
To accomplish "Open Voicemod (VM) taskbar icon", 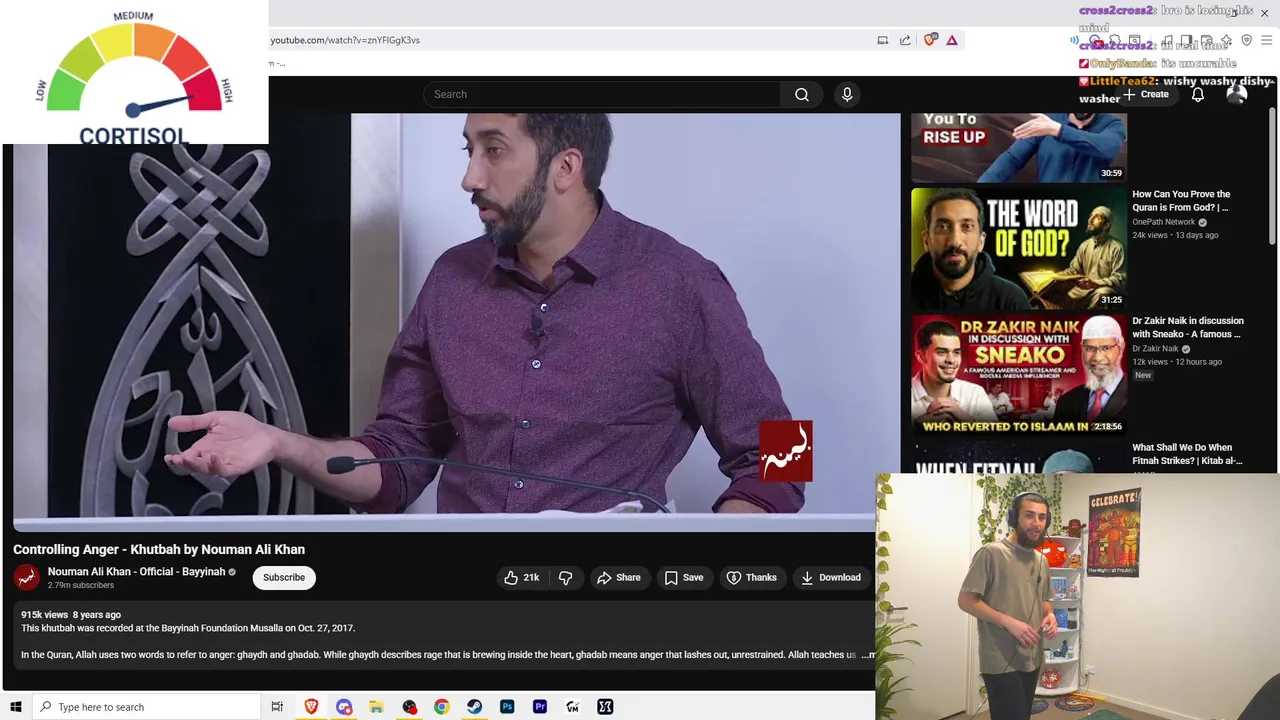I will (572, 707).
